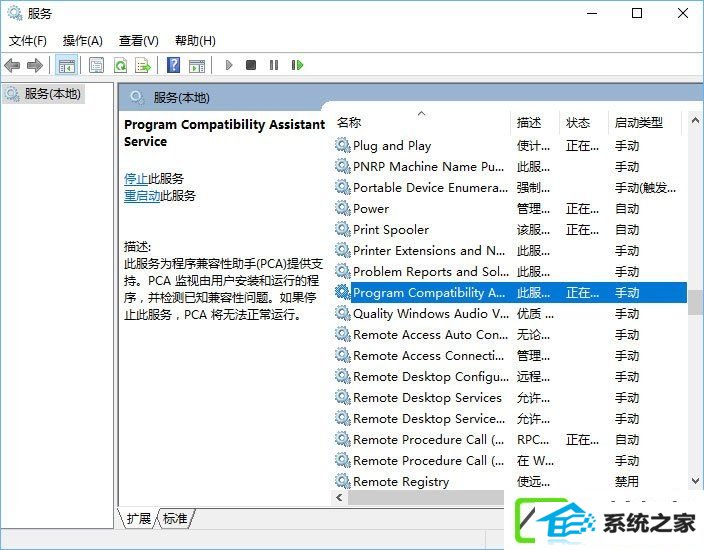Open the 查看(V) menu
Image resolution: width=704 pixels, height=550 pixels.
coord(139,41)
